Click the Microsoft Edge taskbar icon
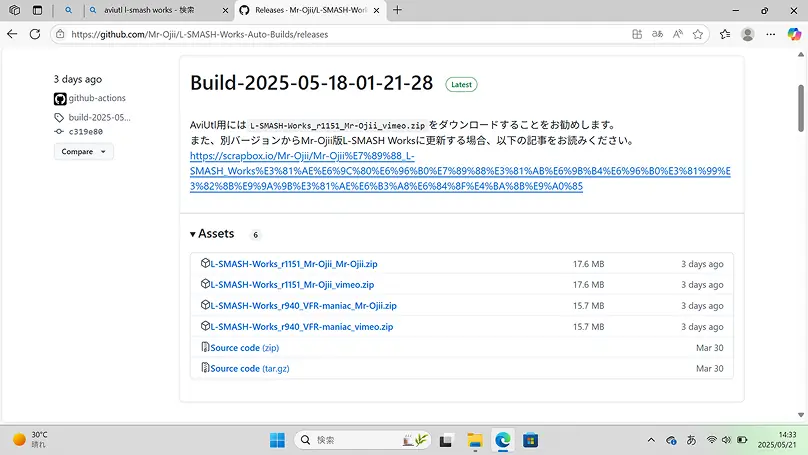This screenshot has width=808, height=455. (502, 441)
